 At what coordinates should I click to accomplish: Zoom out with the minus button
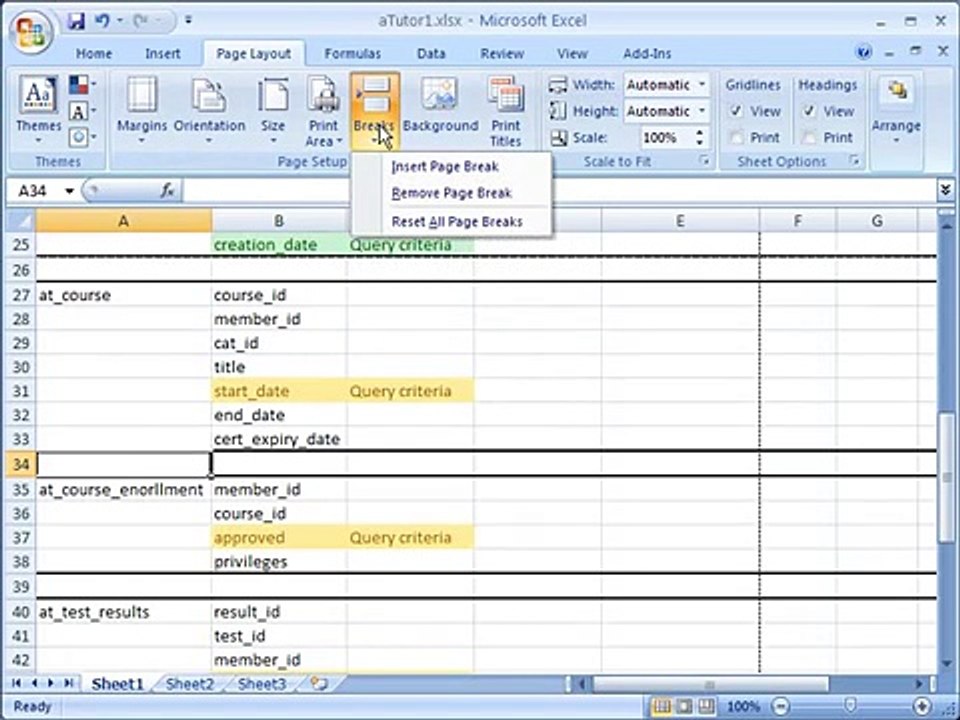(780, 707)
